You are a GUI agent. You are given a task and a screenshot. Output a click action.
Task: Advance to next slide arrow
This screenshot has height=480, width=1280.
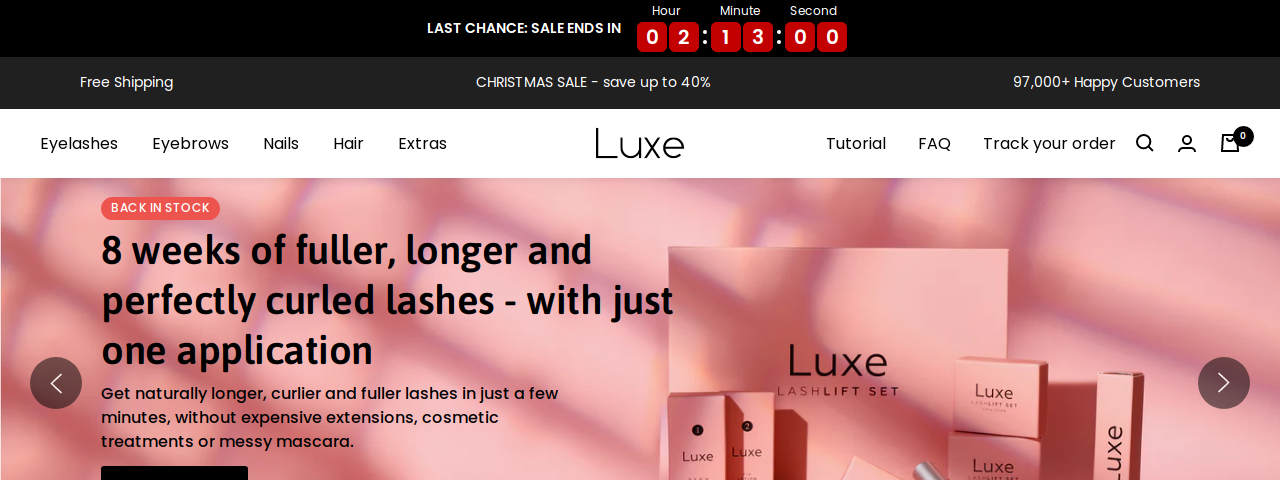coord(1224,383)
